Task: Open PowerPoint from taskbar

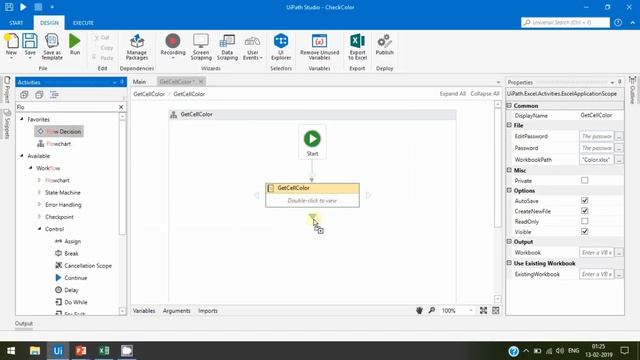Action: coord(81,351)
